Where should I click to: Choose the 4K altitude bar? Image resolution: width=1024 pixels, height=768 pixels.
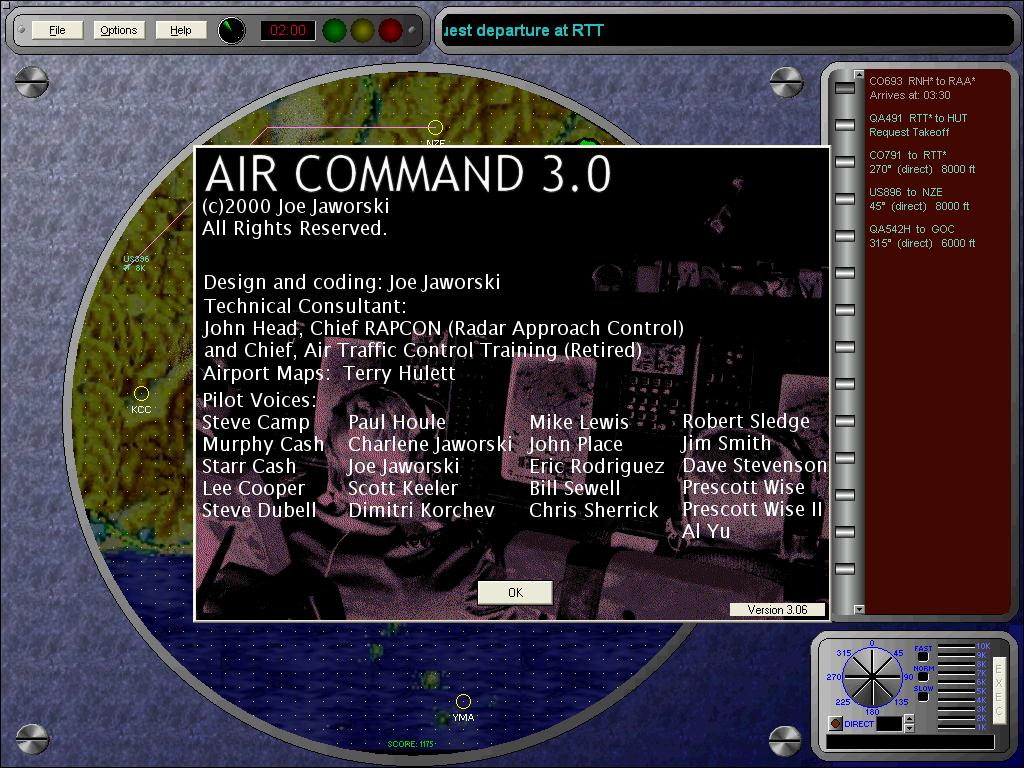click(957, 700)
